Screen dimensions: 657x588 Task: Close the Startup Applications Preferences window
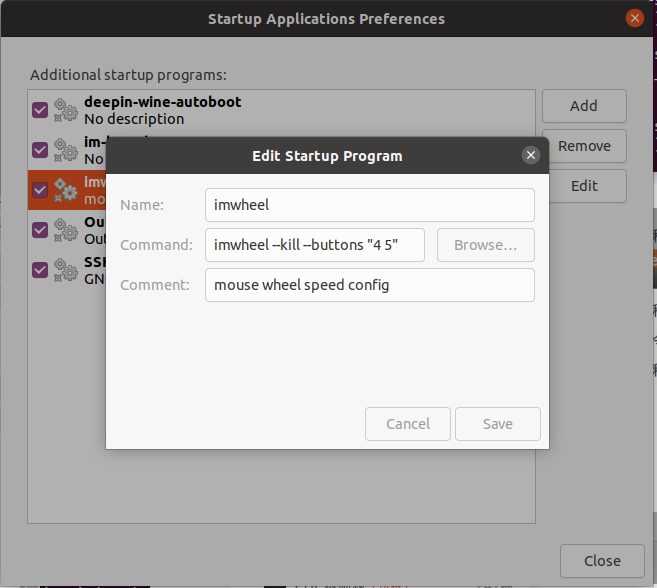click(634, 18)
